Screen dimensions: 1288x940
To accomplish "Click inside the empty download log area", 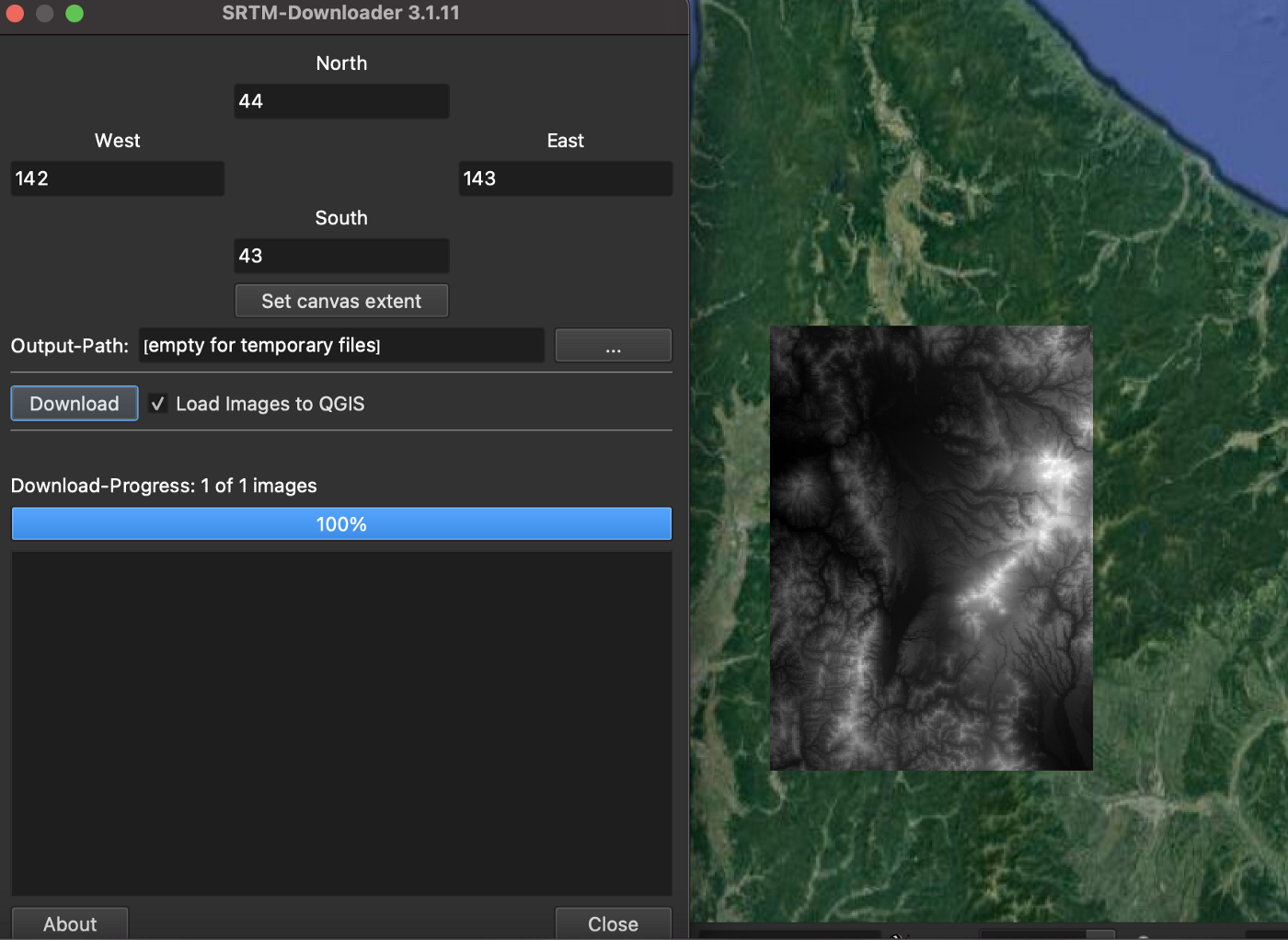I will click(341, 723).
